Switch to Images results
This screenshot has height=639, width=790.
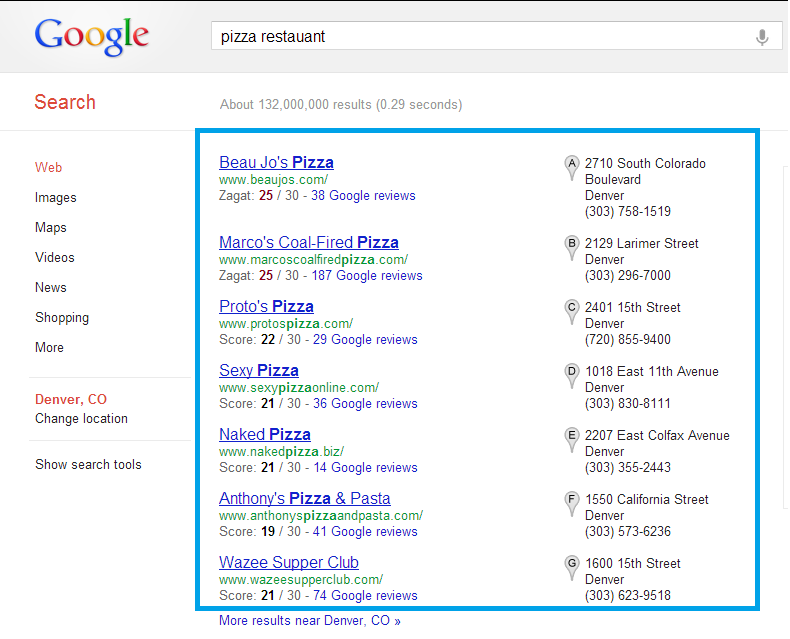pyautogui.click(x=55, y=198)
